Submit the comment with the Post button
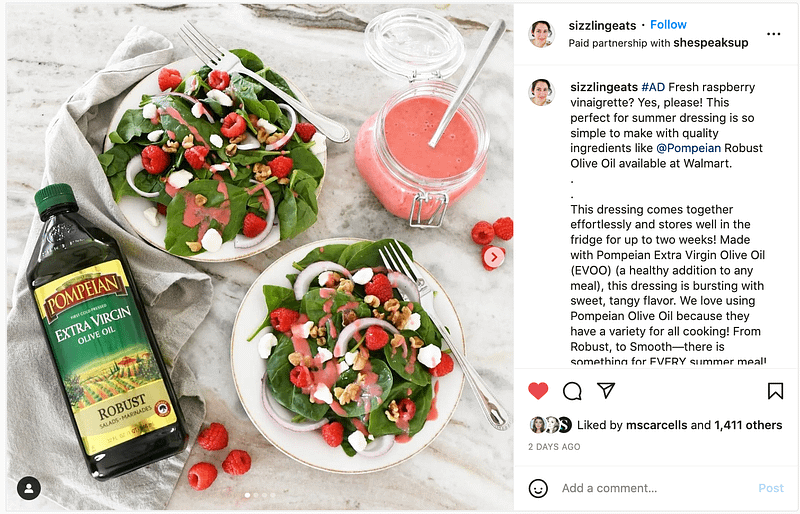 (770, 488)
